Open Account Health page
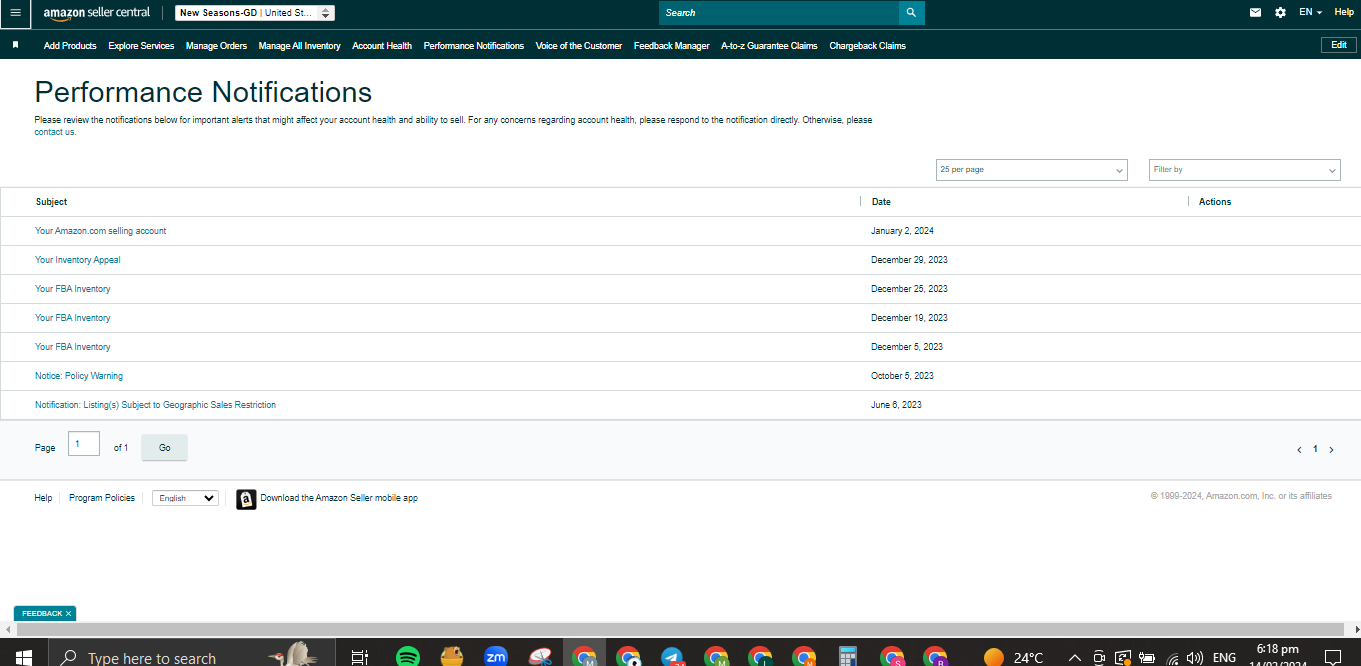The width and height of the screenshot is (1361, 666). [382, 46]
